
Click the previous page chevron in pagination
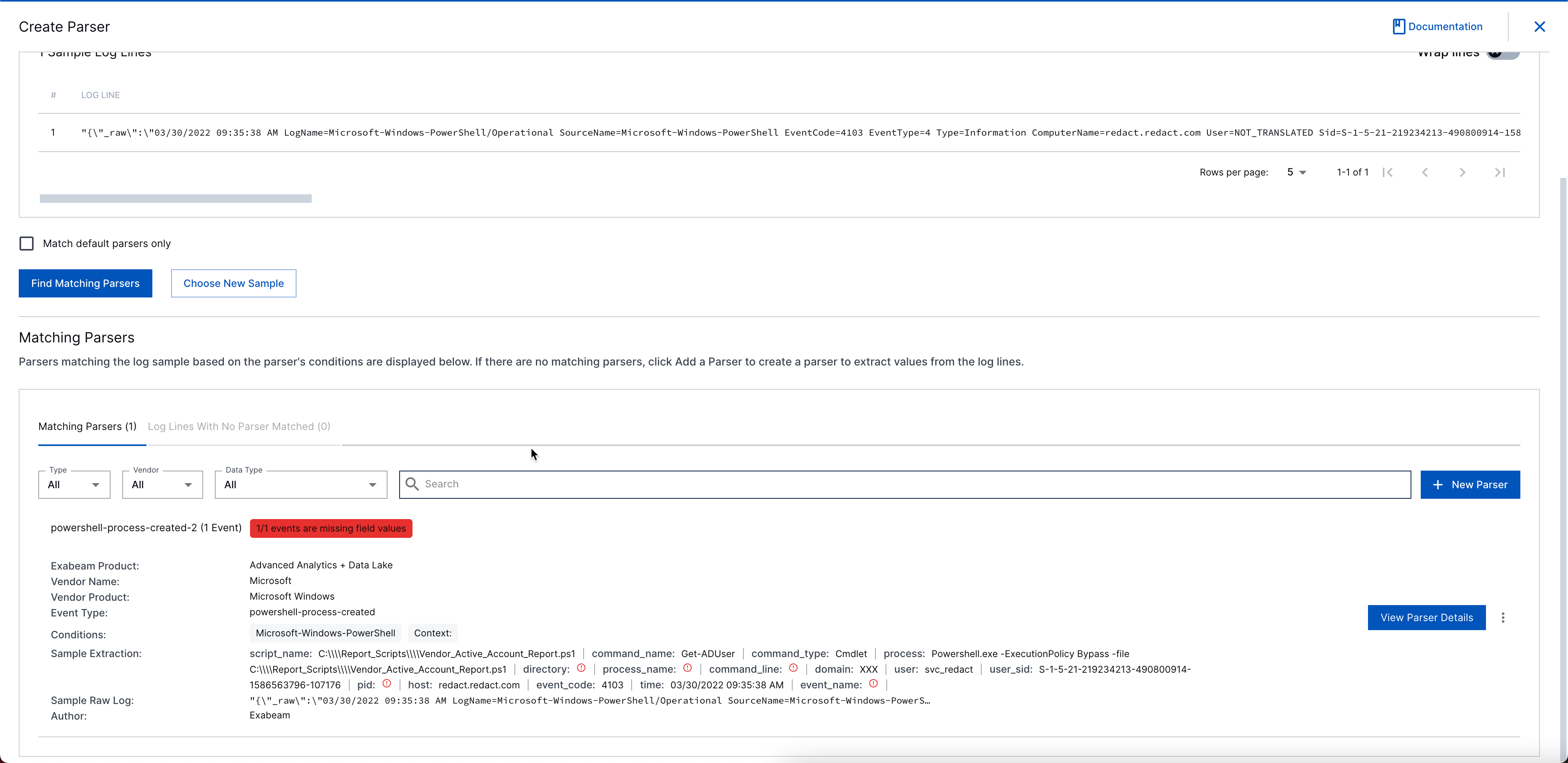1425,172
